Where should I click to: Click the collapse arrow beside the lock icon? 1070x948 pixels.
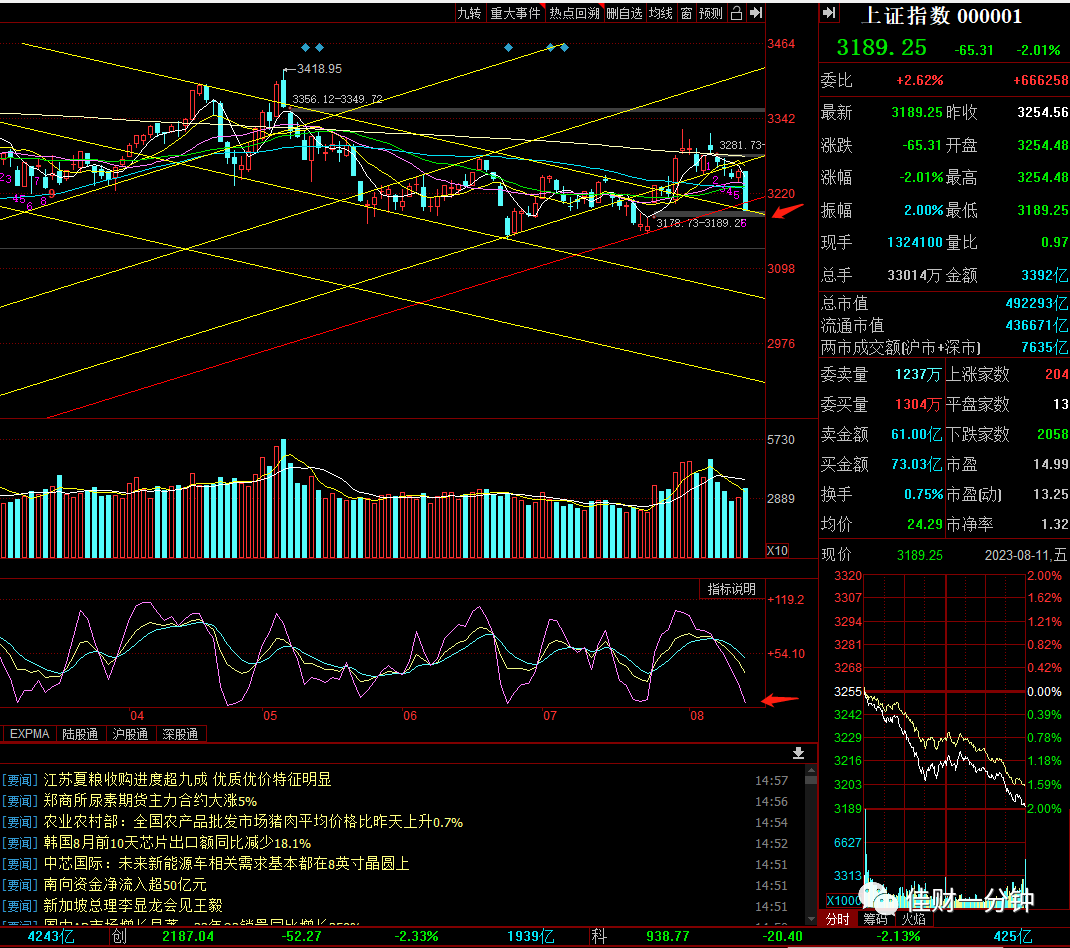click(756, 13)
